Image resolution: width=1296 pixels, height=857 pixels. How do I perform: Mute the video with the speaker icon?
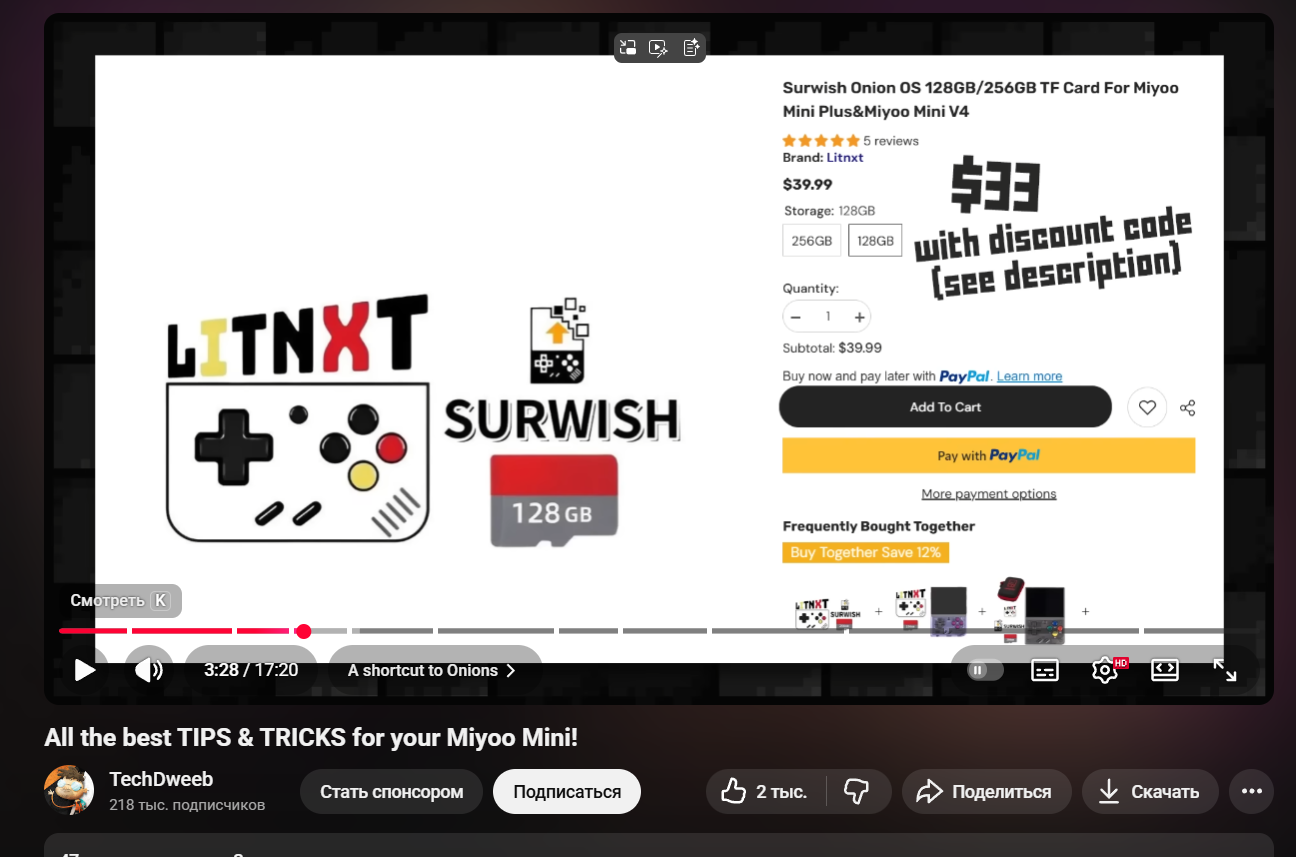149,670
